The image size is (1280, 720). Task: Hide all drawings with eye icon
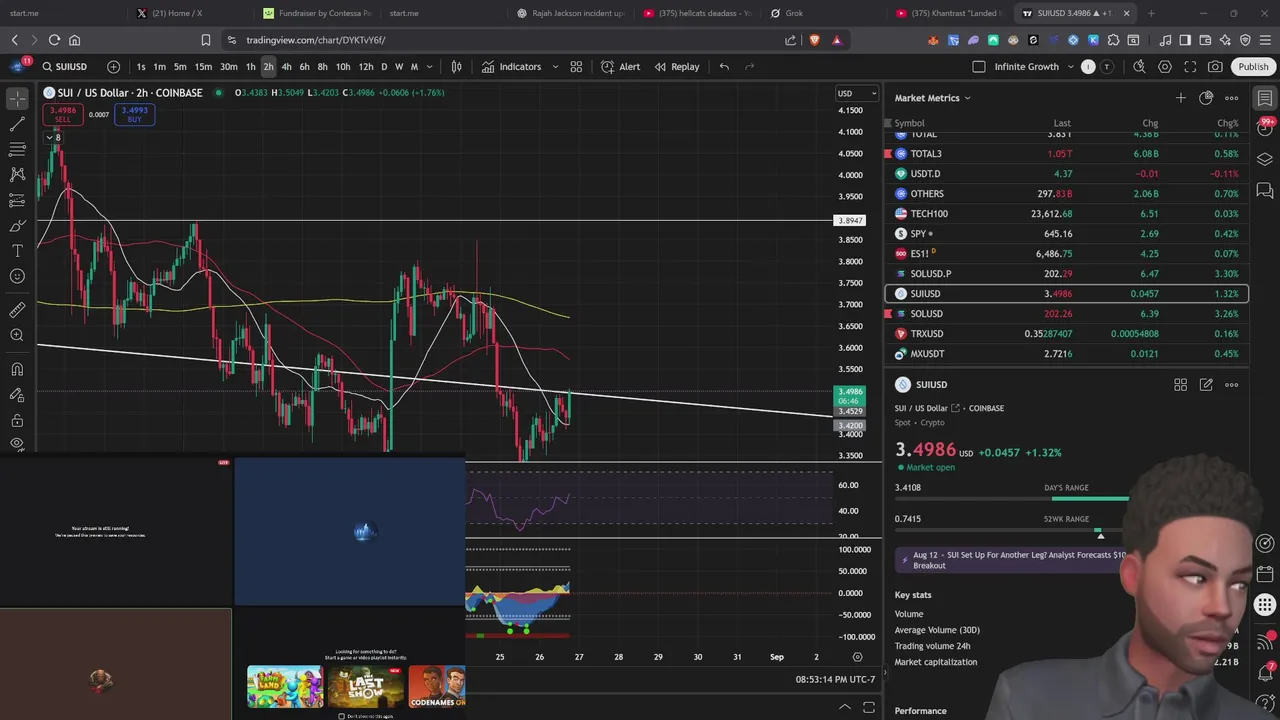17,443
